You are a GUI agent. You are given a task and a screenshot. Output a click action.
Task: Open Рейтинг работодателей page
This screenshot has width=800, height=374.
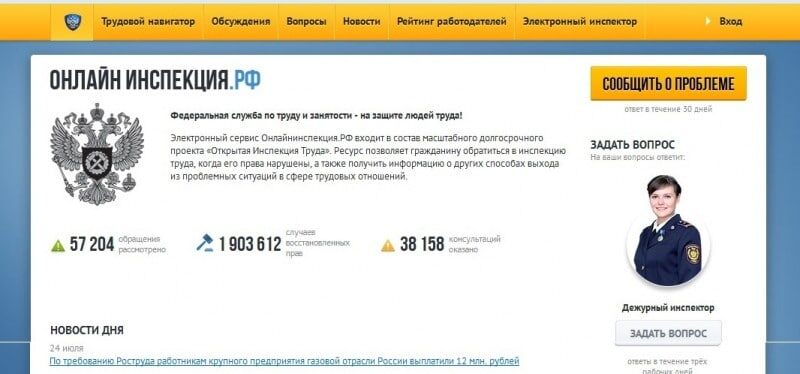click(x=452, y=22)
